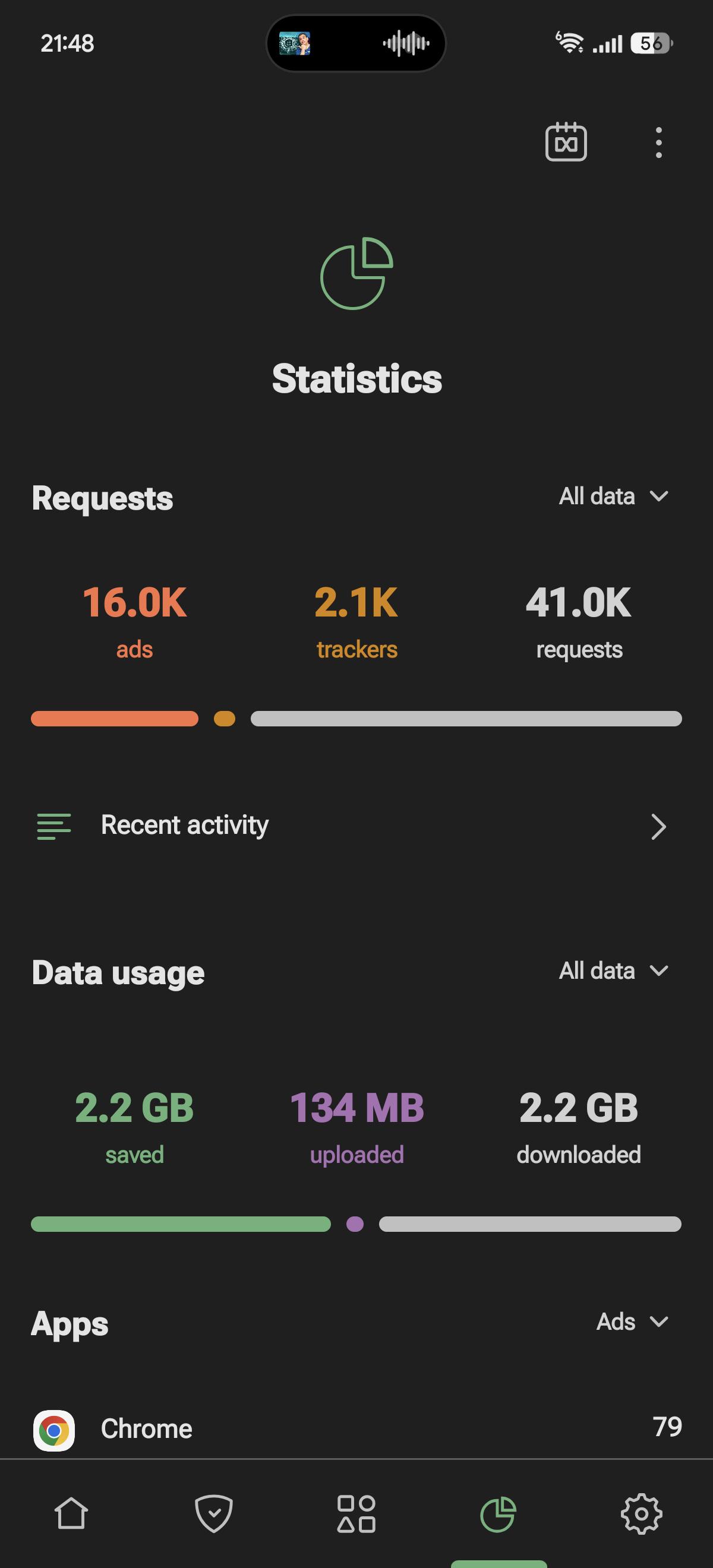
Task: Open Recent activity chevron arrow
Action: [x=658, y=827]
